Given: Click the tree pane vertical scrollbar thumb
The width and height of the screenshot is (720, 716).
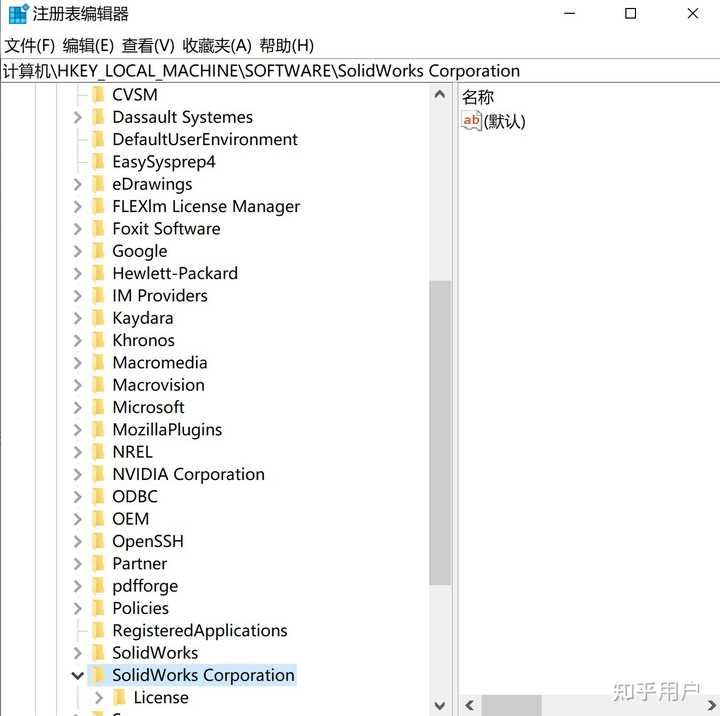Looking at the screenshot, I should tap(440, 433).
